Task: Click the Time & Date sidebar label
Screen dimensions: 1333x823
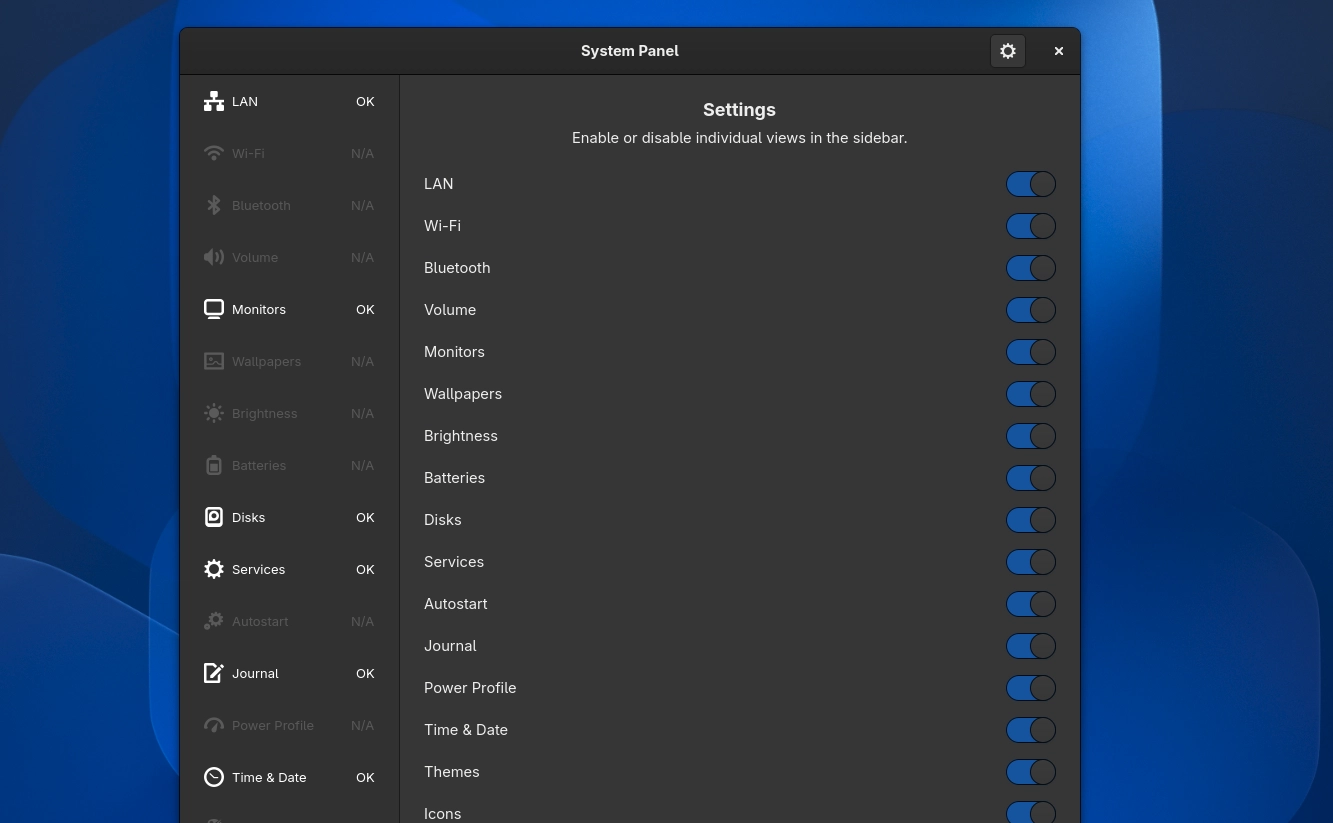Action: pos(269,777)
